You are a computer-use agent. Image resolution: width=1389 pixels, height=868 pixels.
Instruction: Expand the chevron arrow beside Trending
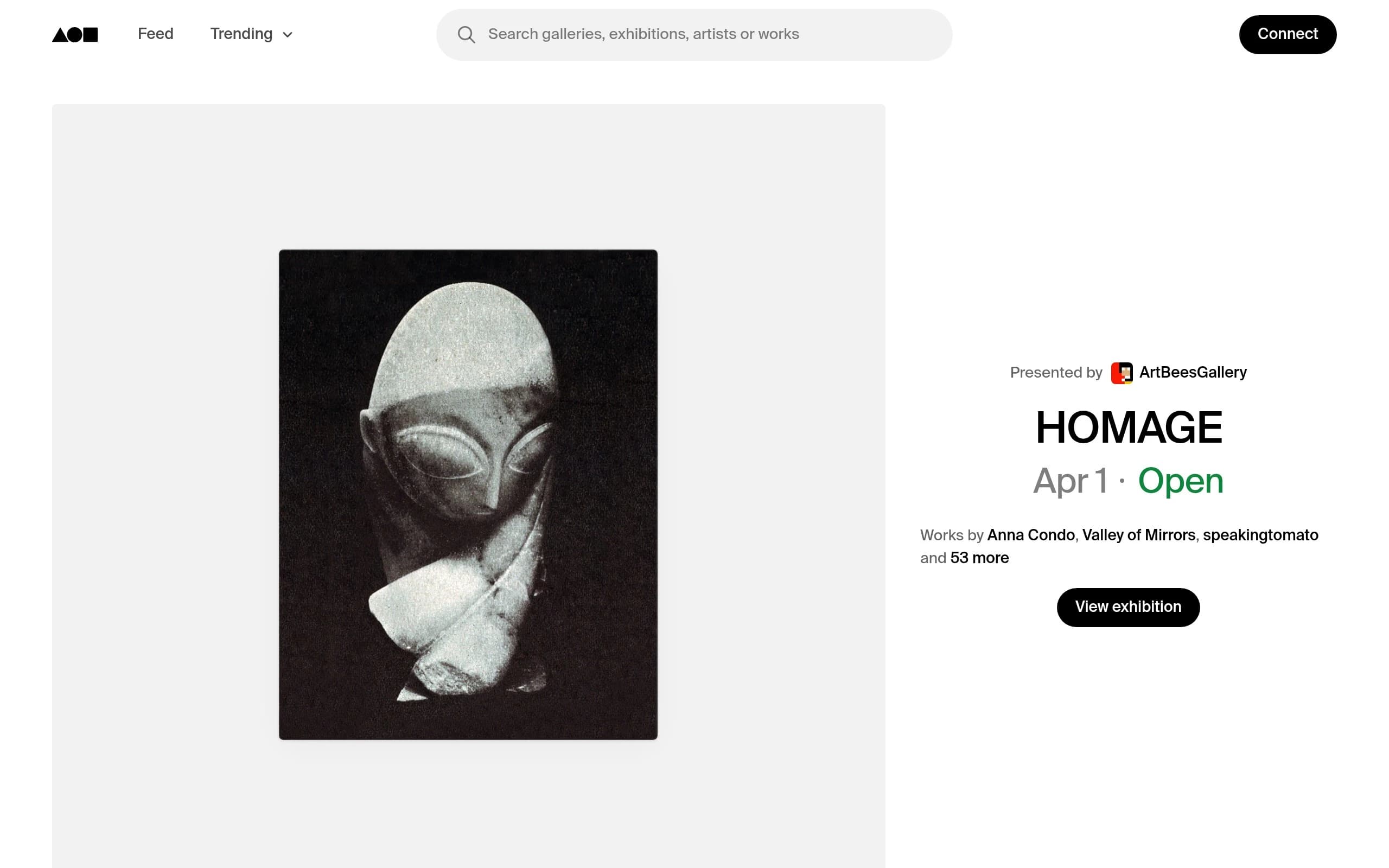pos(288,35)
